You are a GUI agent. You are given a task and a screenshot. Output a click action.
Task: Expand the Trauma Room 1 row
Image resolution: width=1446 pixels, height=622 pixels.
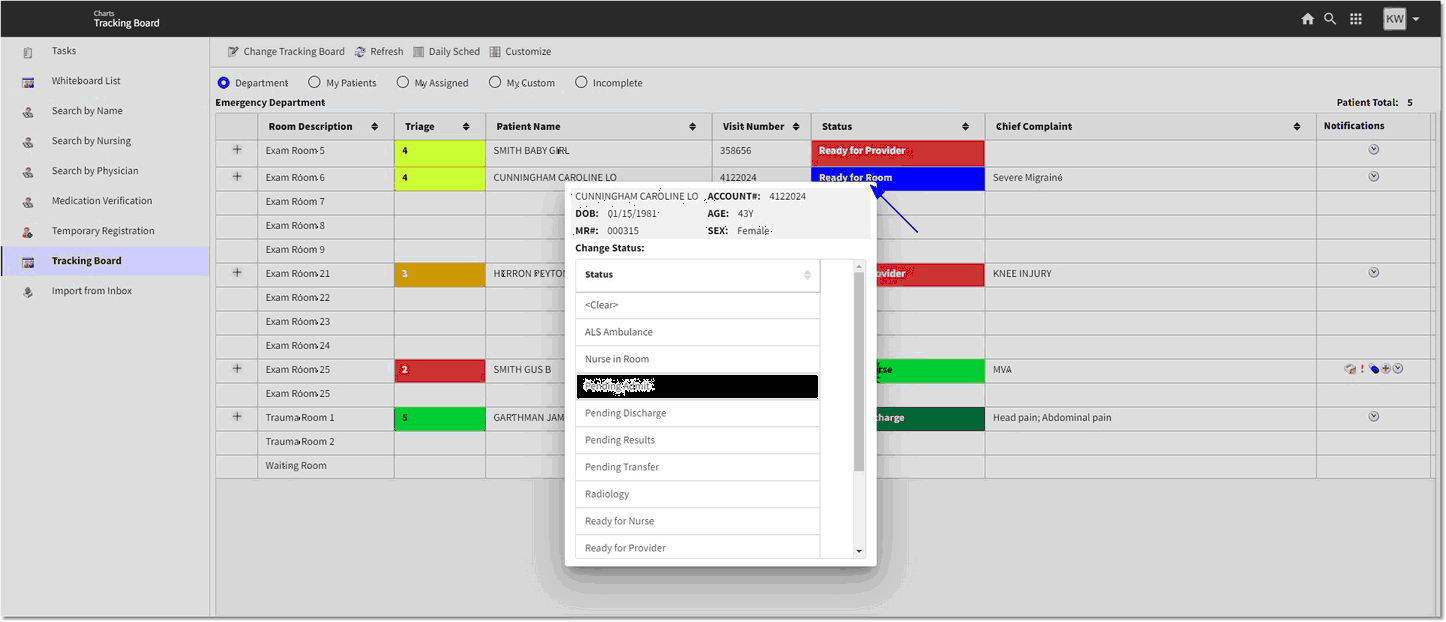pyautogui.click(x=237, y=417)
